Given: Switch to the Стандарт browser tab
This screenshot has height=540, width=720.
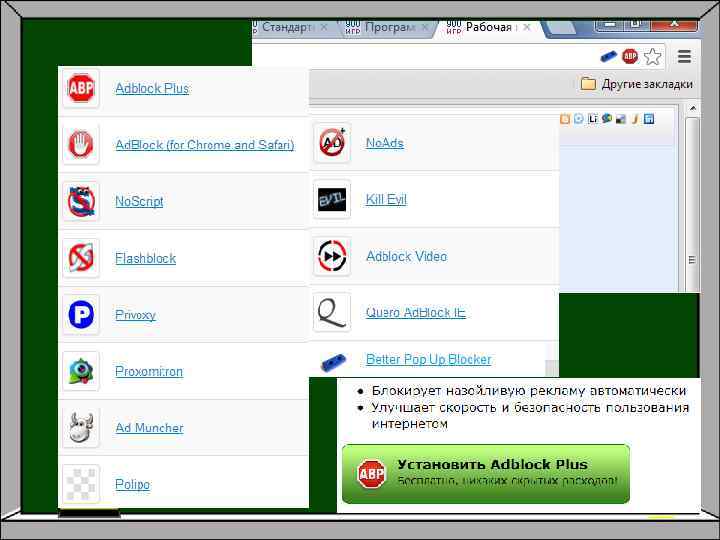Looking at the screenshot, I should tap(287, 27).
